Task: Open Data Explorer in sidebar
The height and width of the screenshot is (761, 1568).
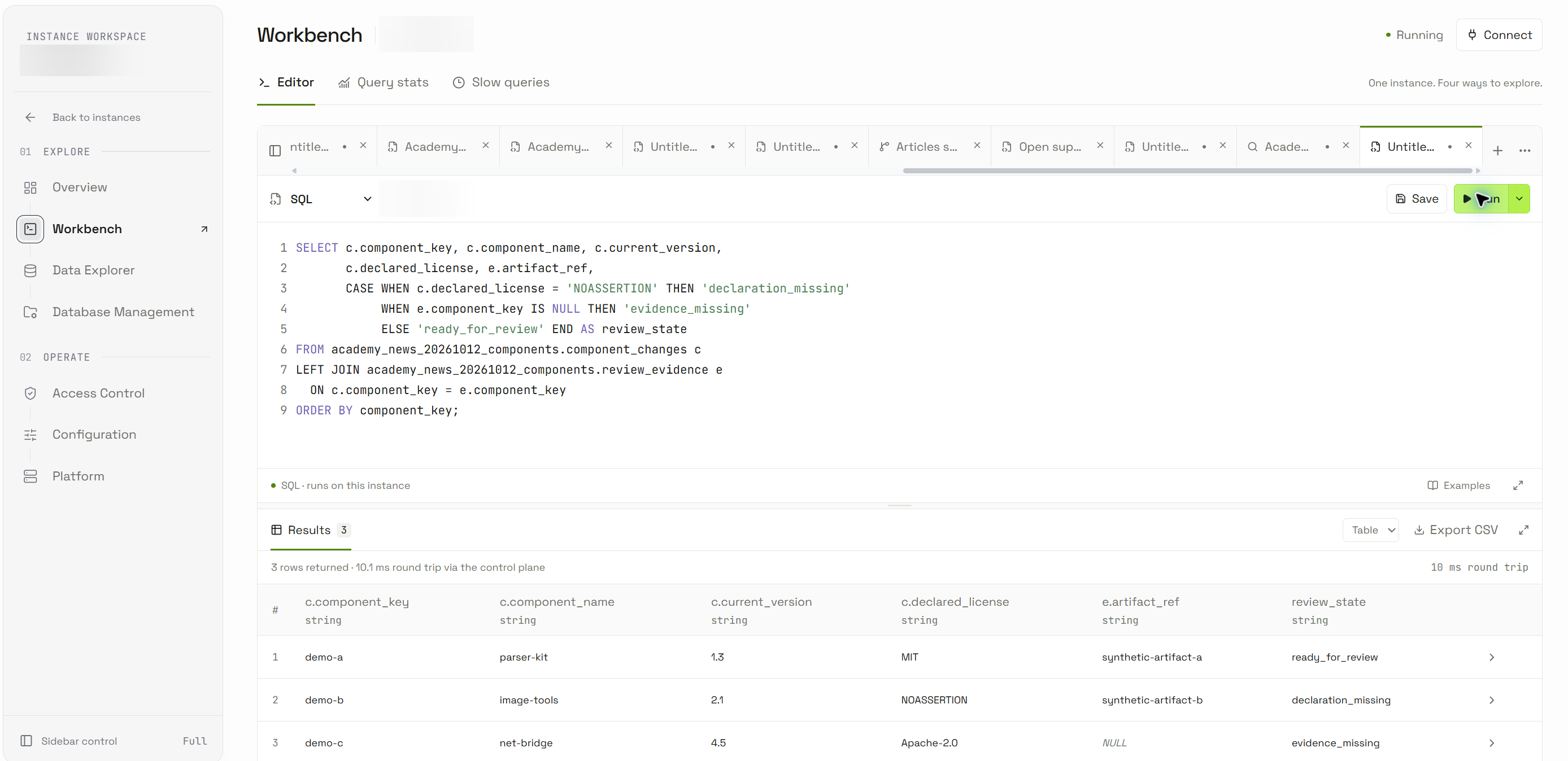Action: (x=93, y=270)
